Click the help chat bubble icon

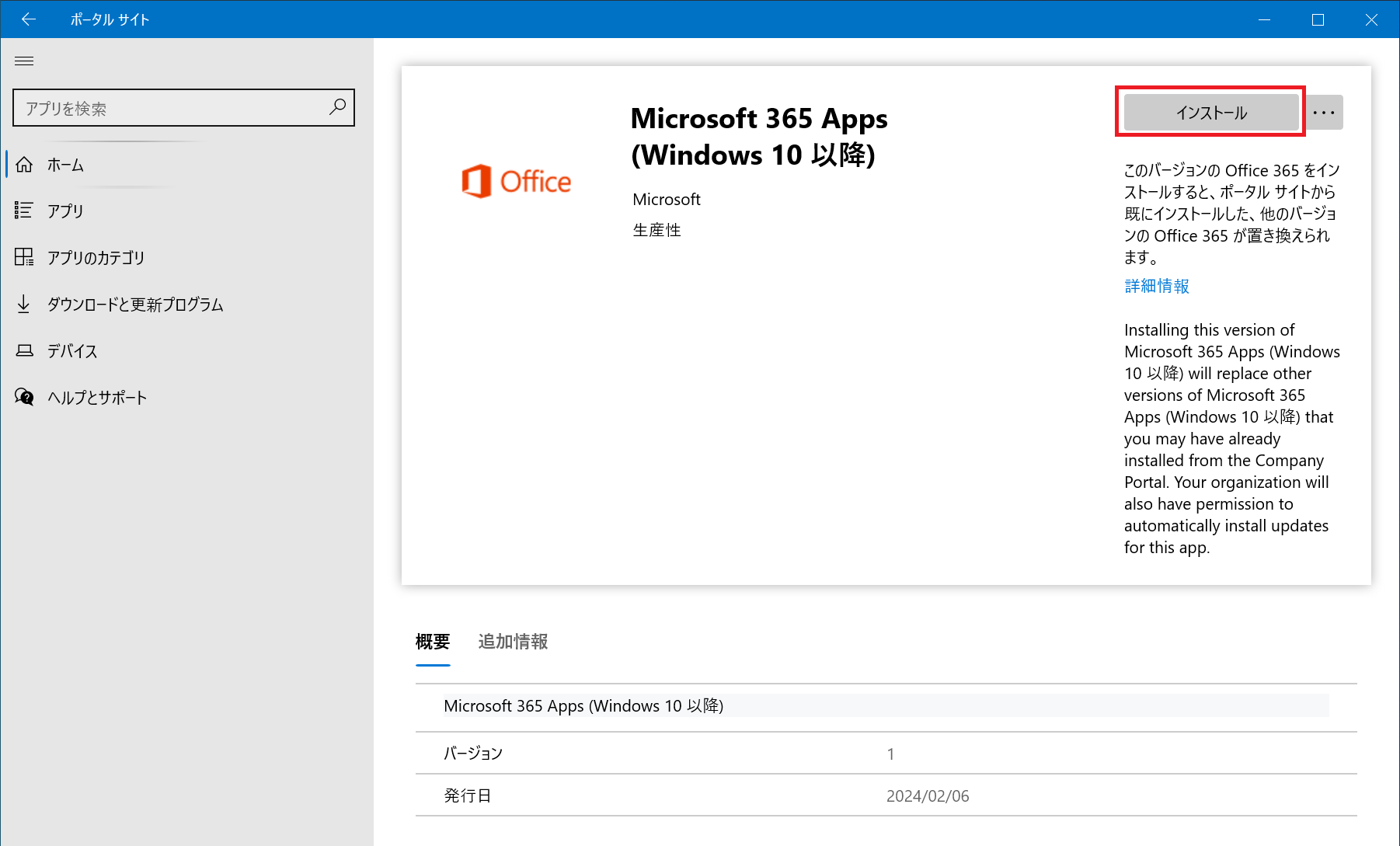pos(24,397)
